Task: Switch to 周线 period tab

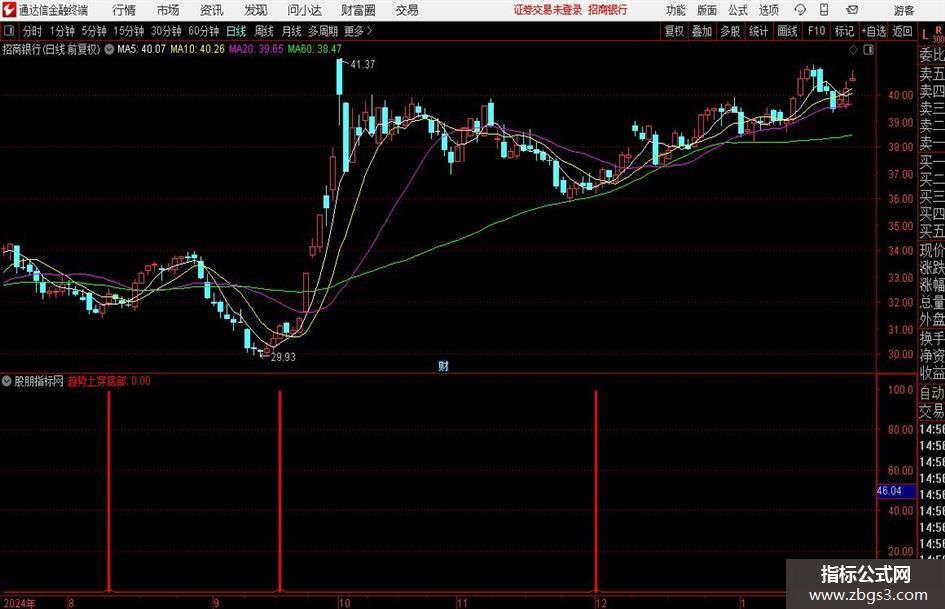Action: point(263,31)
